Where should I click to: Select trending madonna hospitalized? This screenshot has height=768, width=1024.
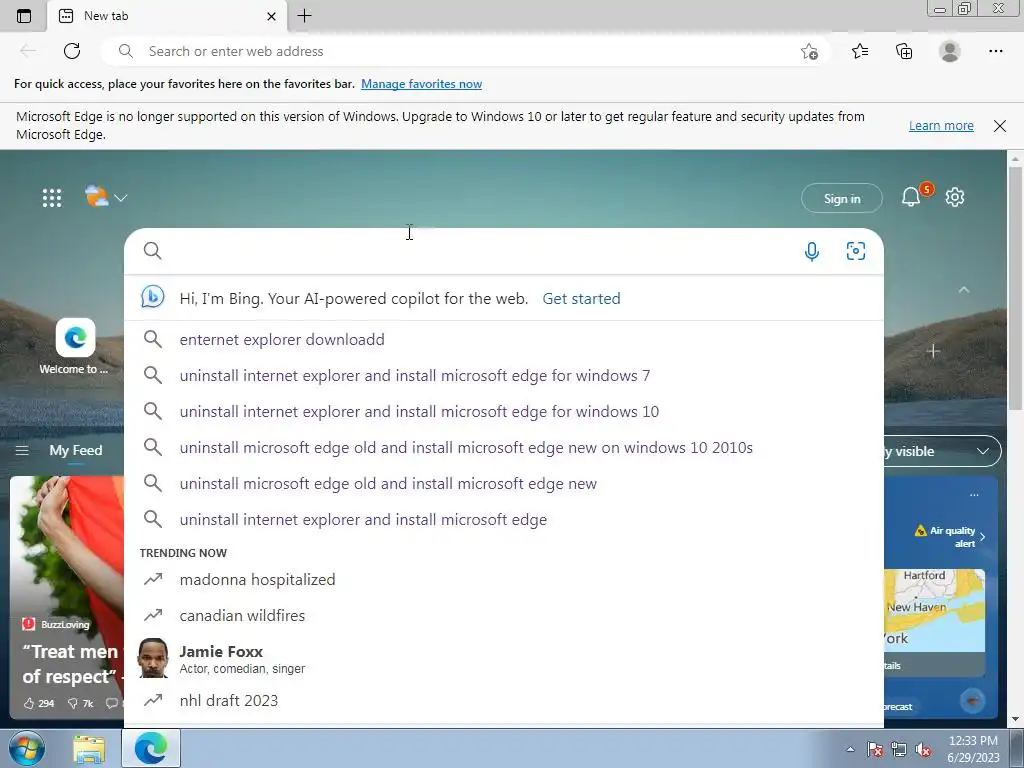tap(504, 579)
